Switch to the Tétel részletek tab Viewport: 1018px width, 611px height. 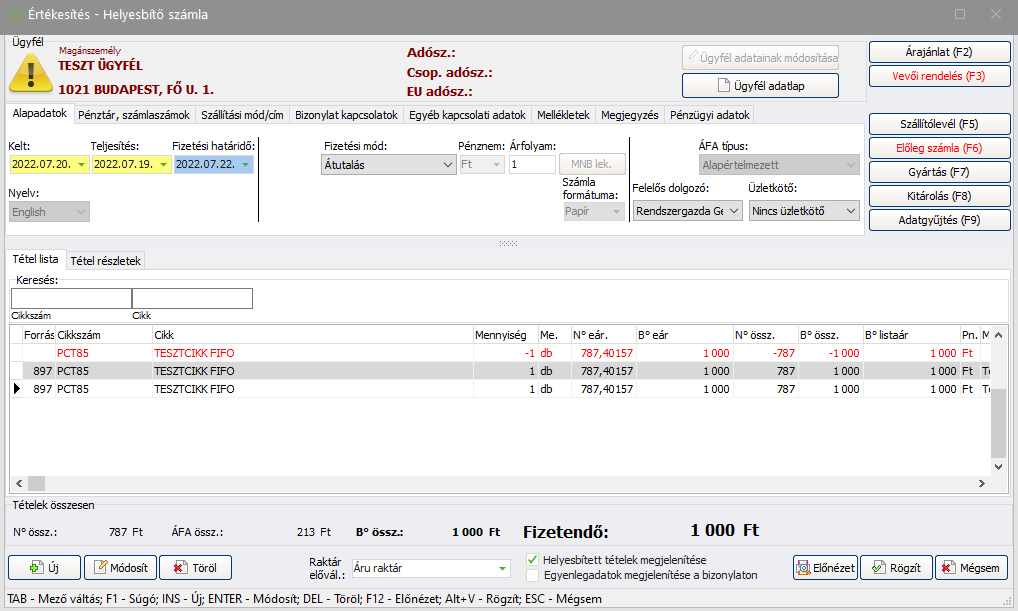coord(106,261)
